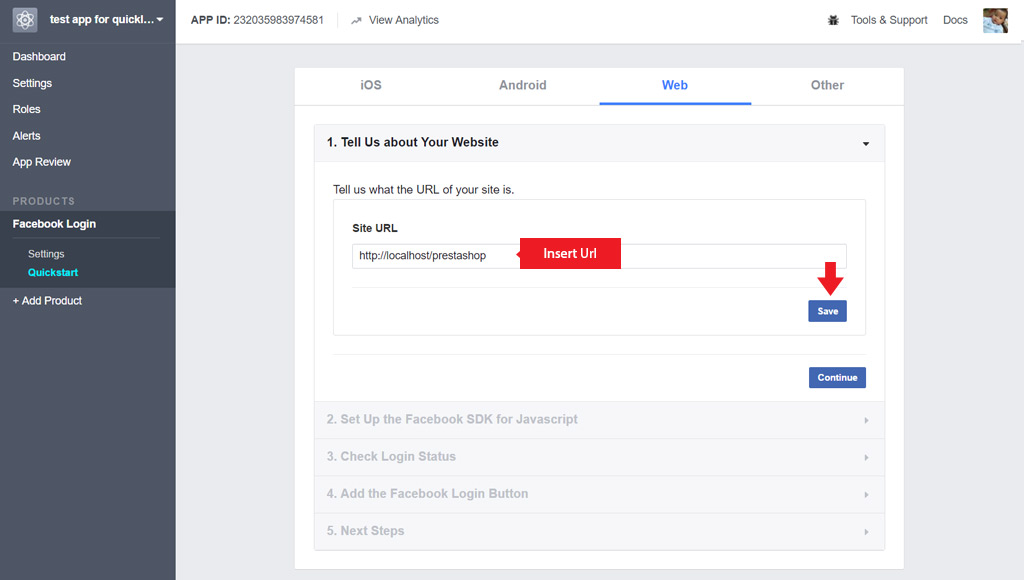This screenshot has height=580, width=1024.
Task: Go to Dashboard in sidebar
Action: (x=39, y=57)
